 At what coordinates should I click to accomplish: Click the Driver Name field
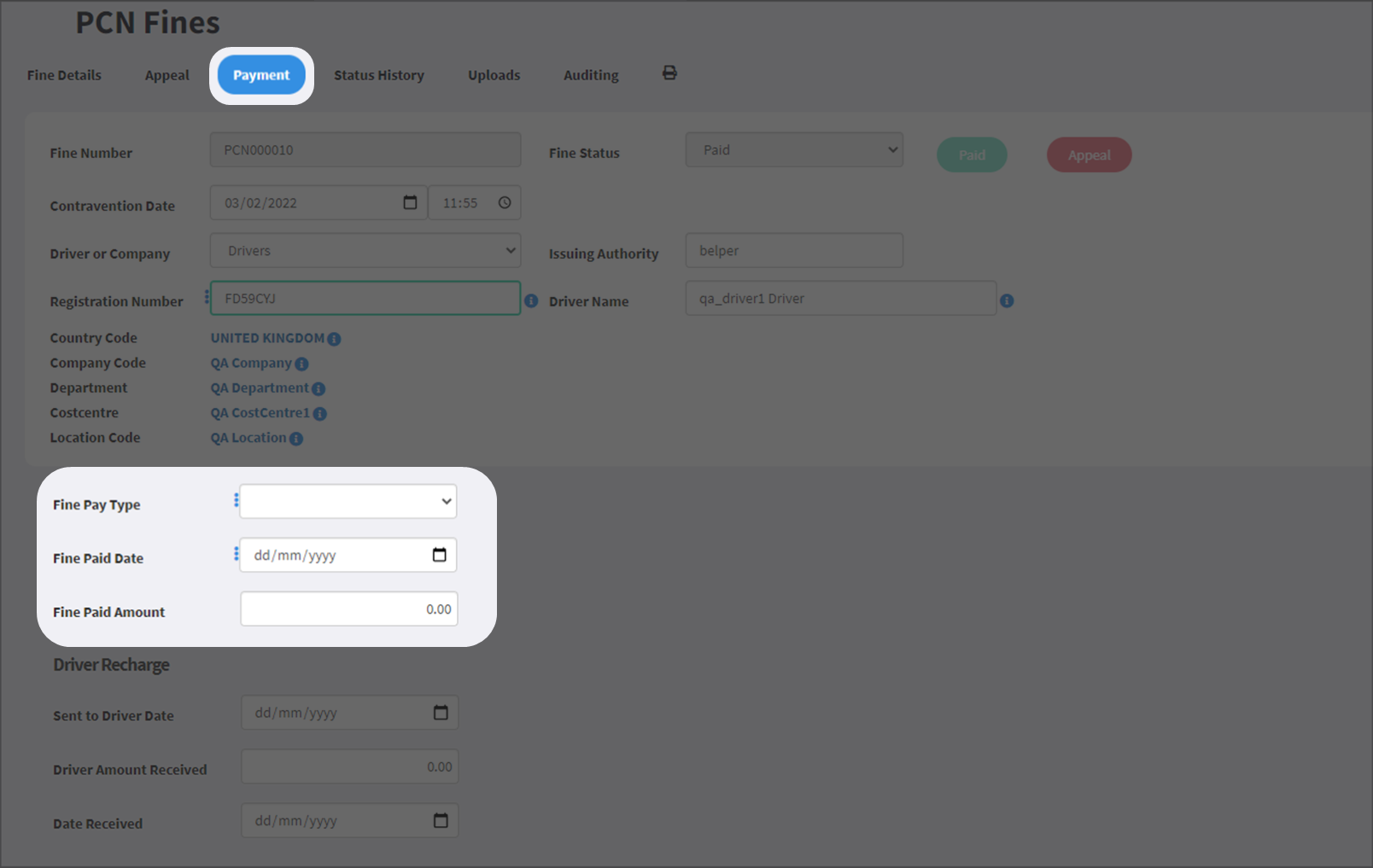pyautogui.click(x=841, y=298)
